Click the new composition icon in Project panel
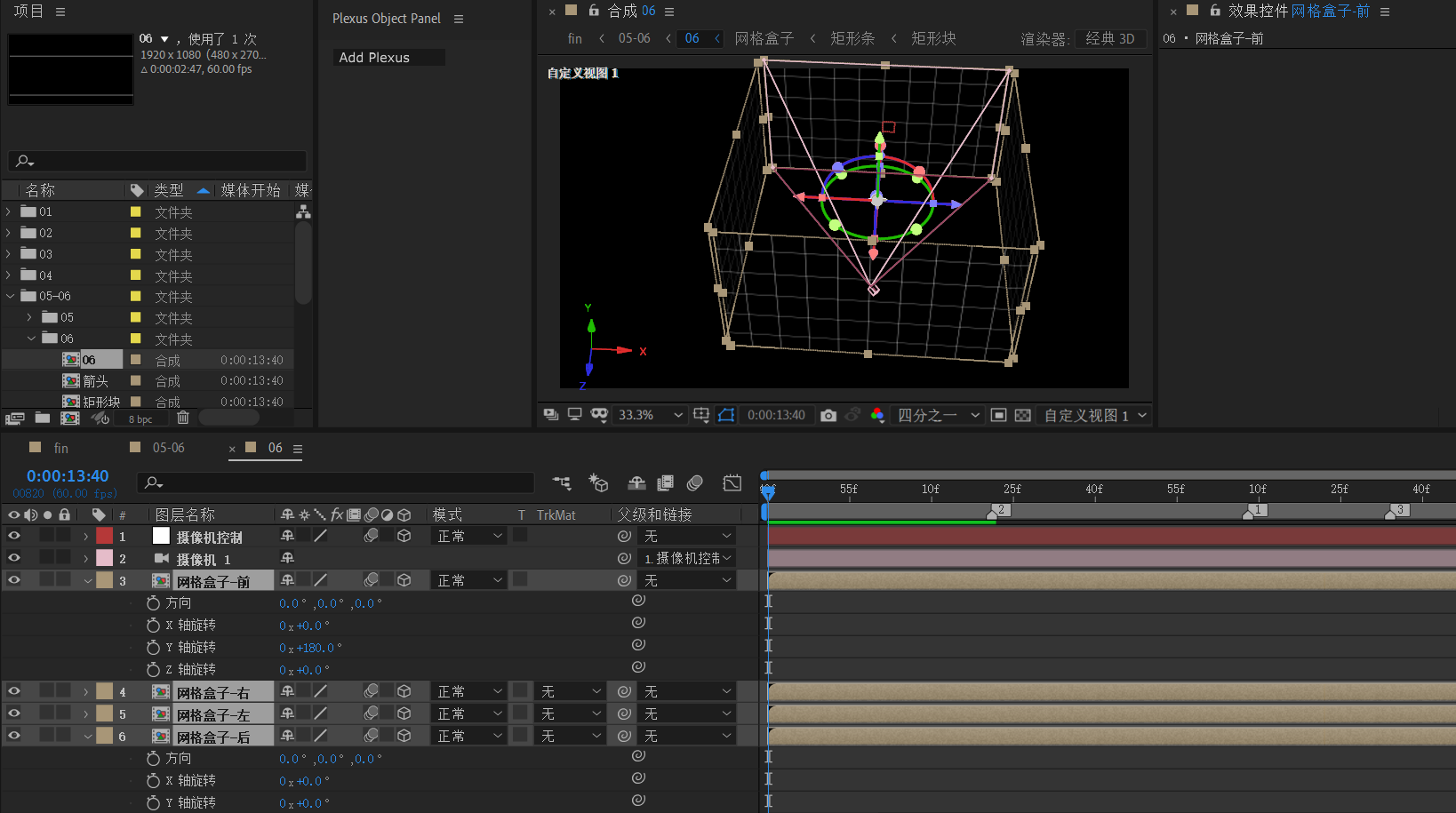Image resolution: width=1456 pixels, height=813 pixels. (70, 418)
